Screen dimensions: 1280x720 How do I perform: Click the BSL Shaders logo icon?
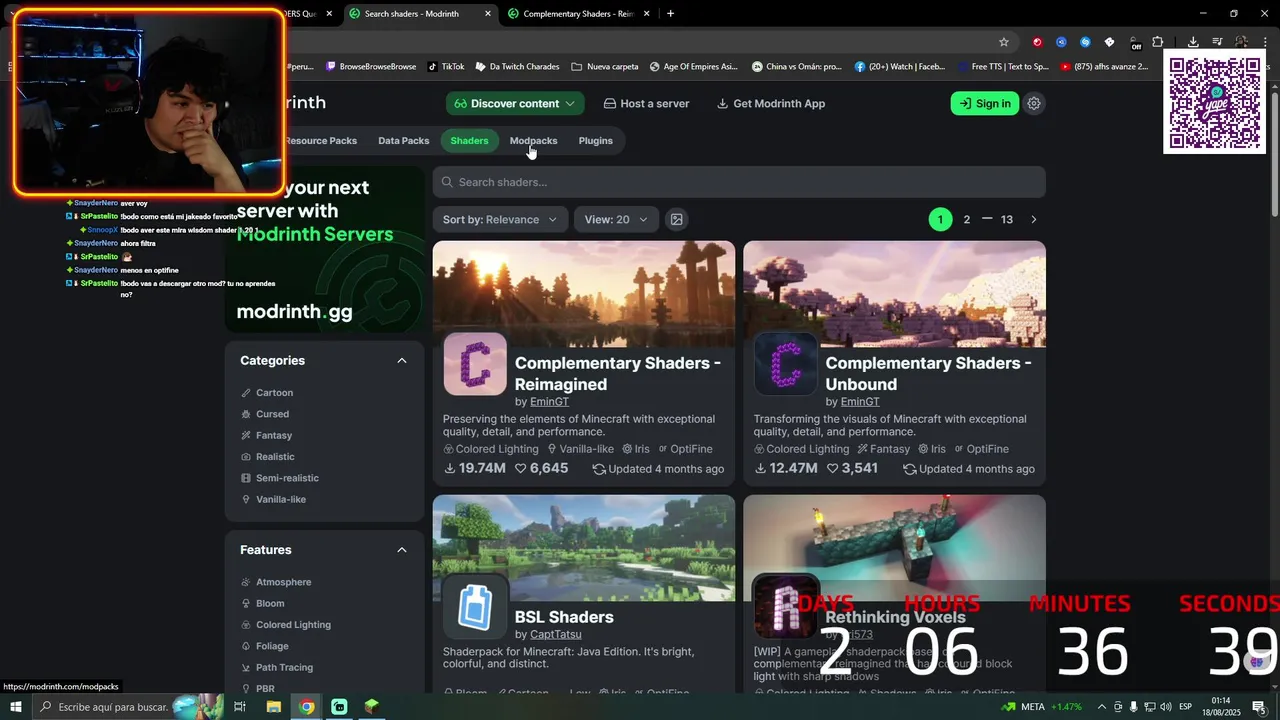point(475,606)
